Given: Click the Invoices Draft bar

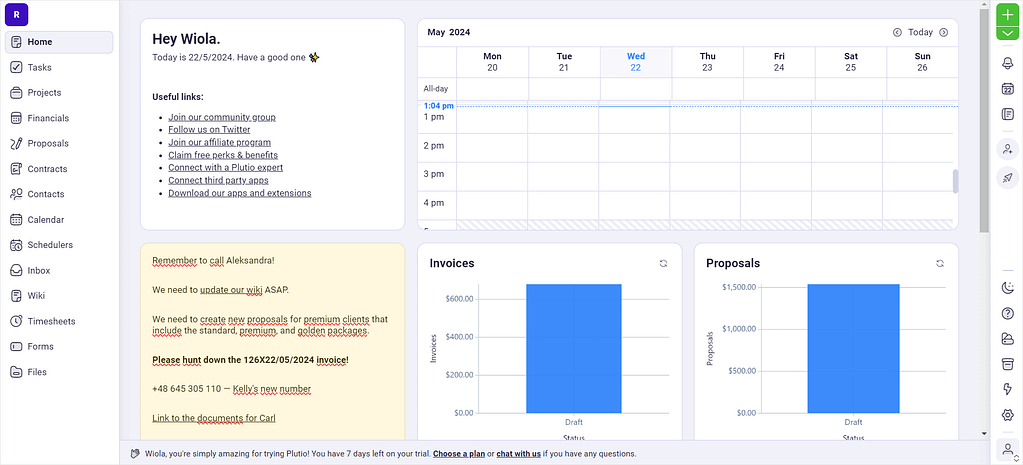Looking at the screenshot, I should tap(573, 348).
